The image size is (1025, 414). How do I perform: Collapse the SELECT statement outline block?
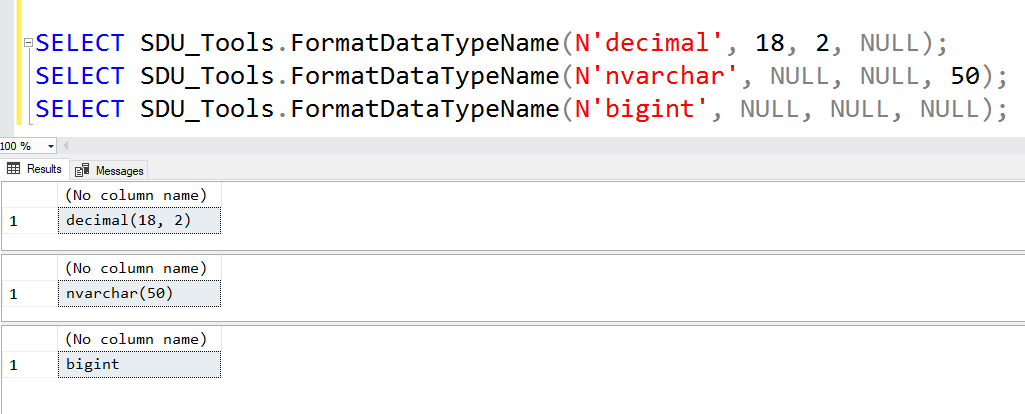[x=28, y=43]
